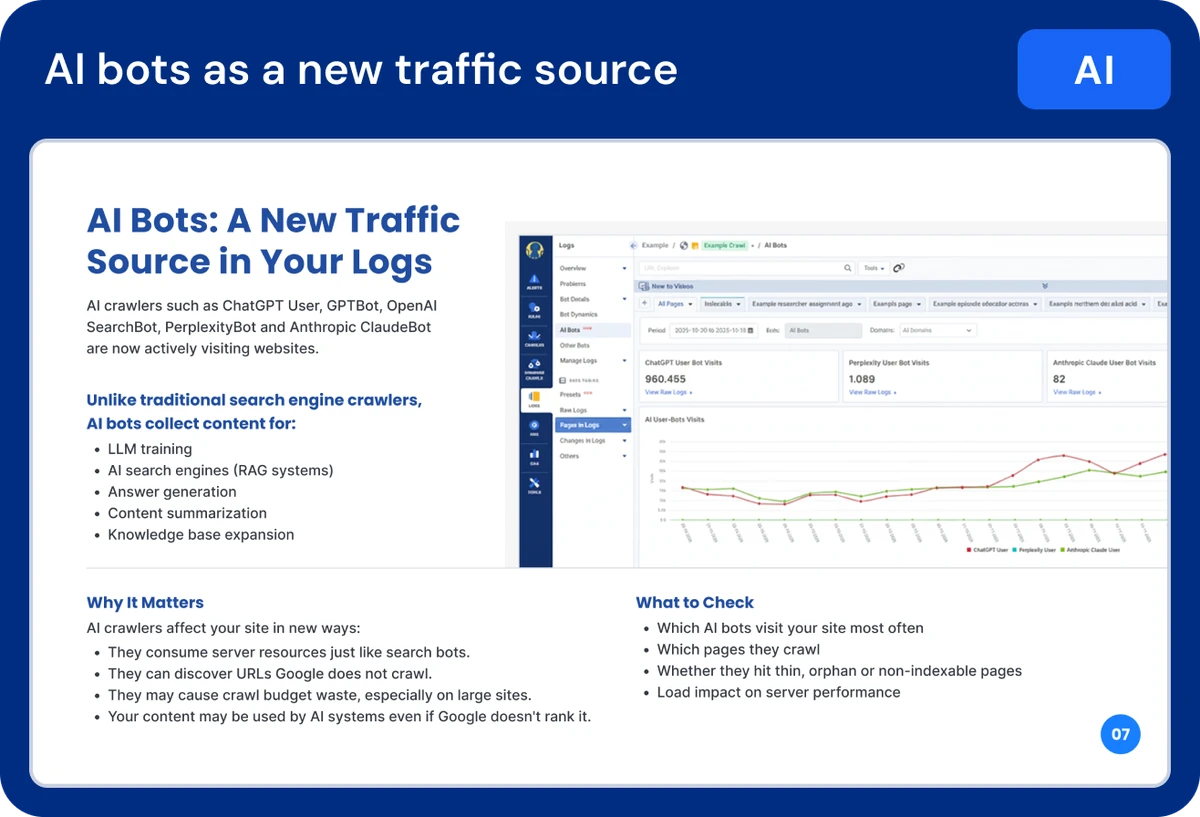Click the URL Explorer search field

point(740,268)
